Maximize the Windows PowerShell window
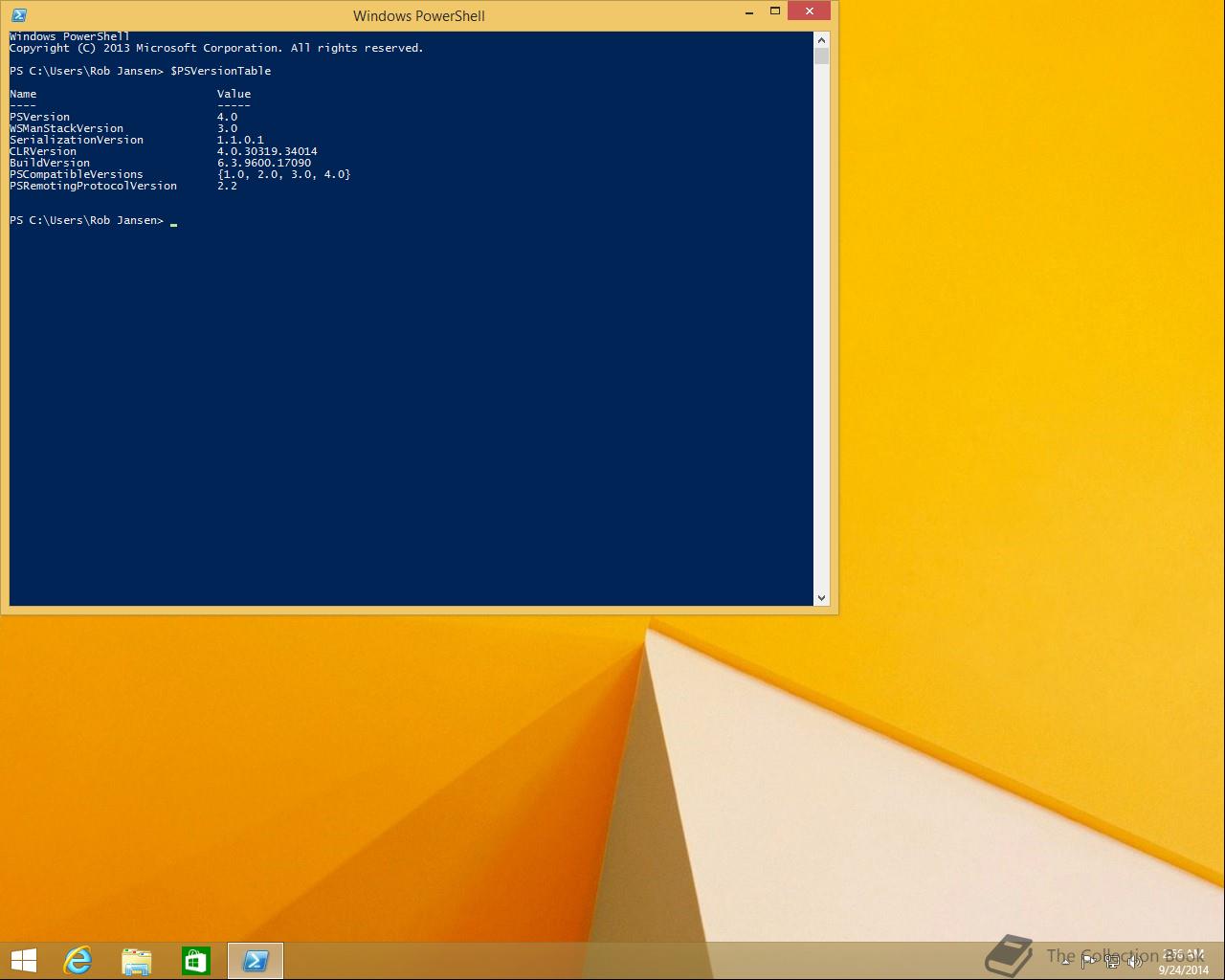The image size is (1225, 980). pos(775,12)
